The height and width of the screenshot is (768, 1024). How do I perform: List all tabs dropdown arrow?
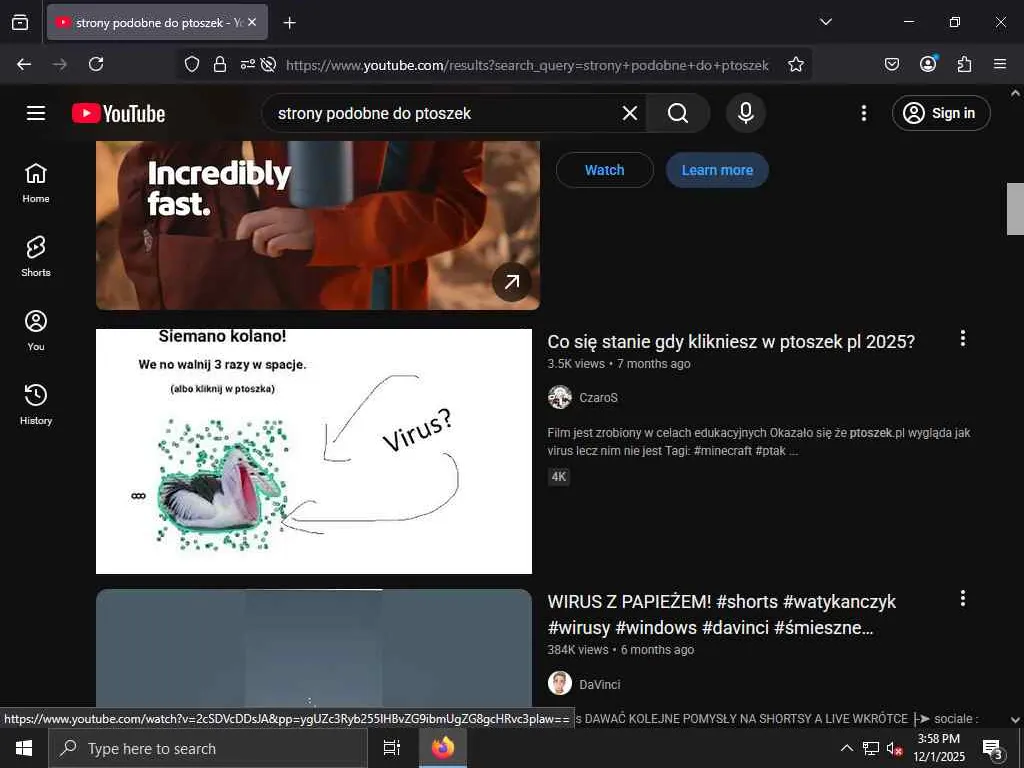[825, 22]
